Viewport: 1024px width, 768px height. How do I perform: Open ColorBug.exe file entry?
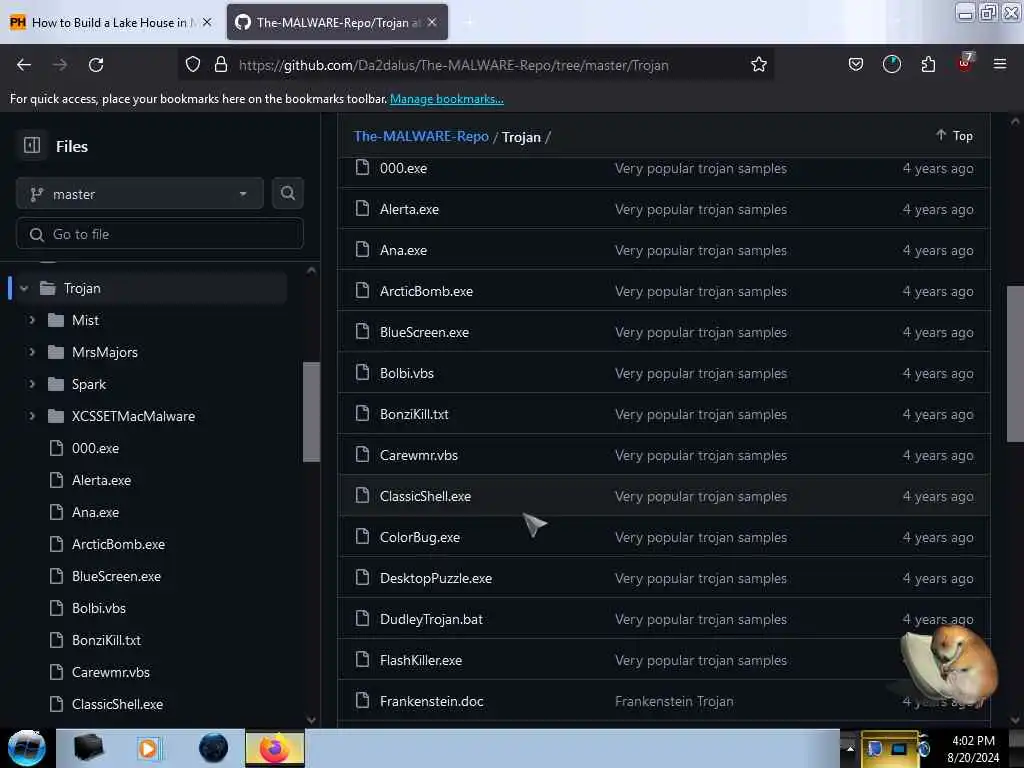(420, 537)
